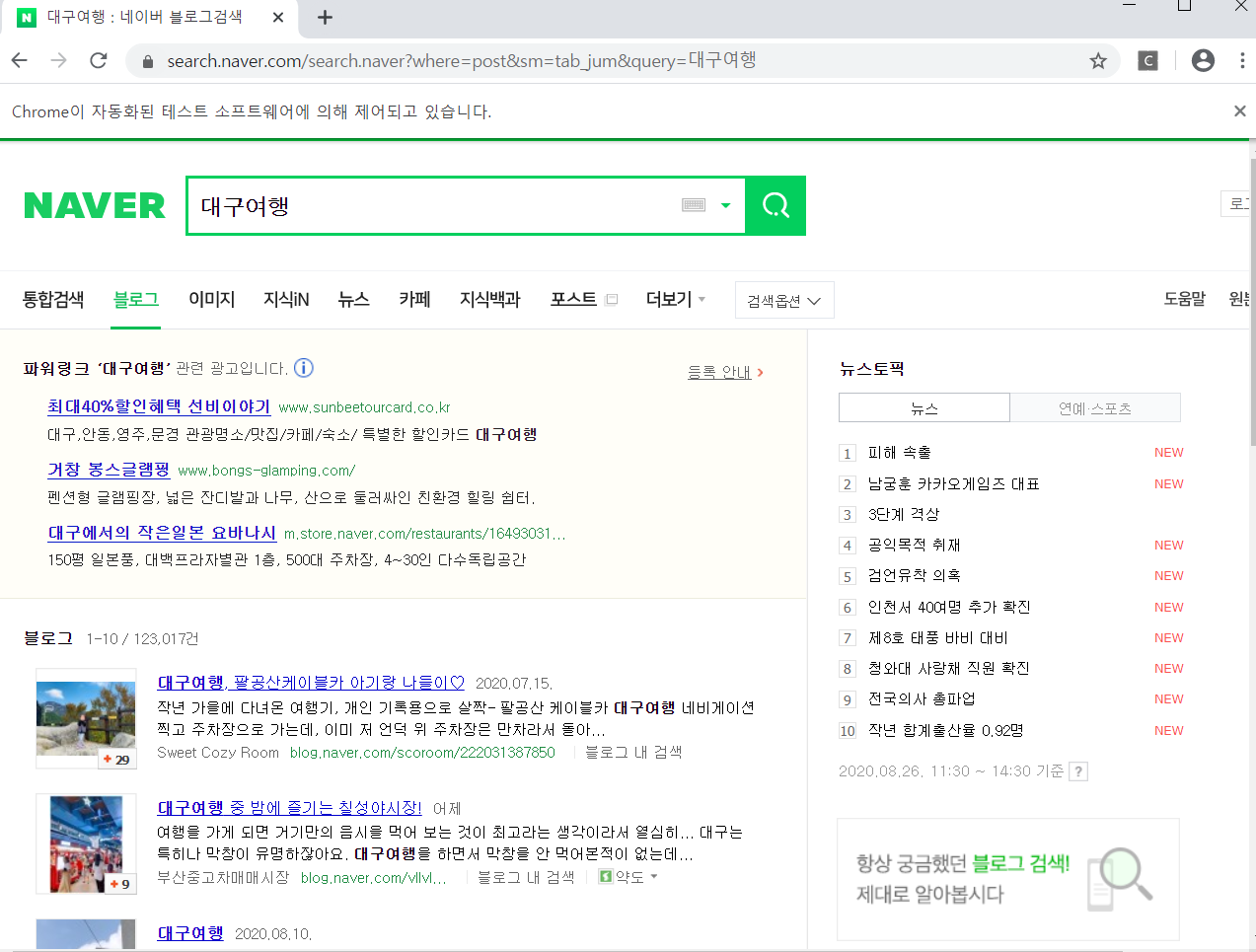Viewport: 1256px width, 952px height.
Task: Click the browser forward arrow
Action: (59, 61)
